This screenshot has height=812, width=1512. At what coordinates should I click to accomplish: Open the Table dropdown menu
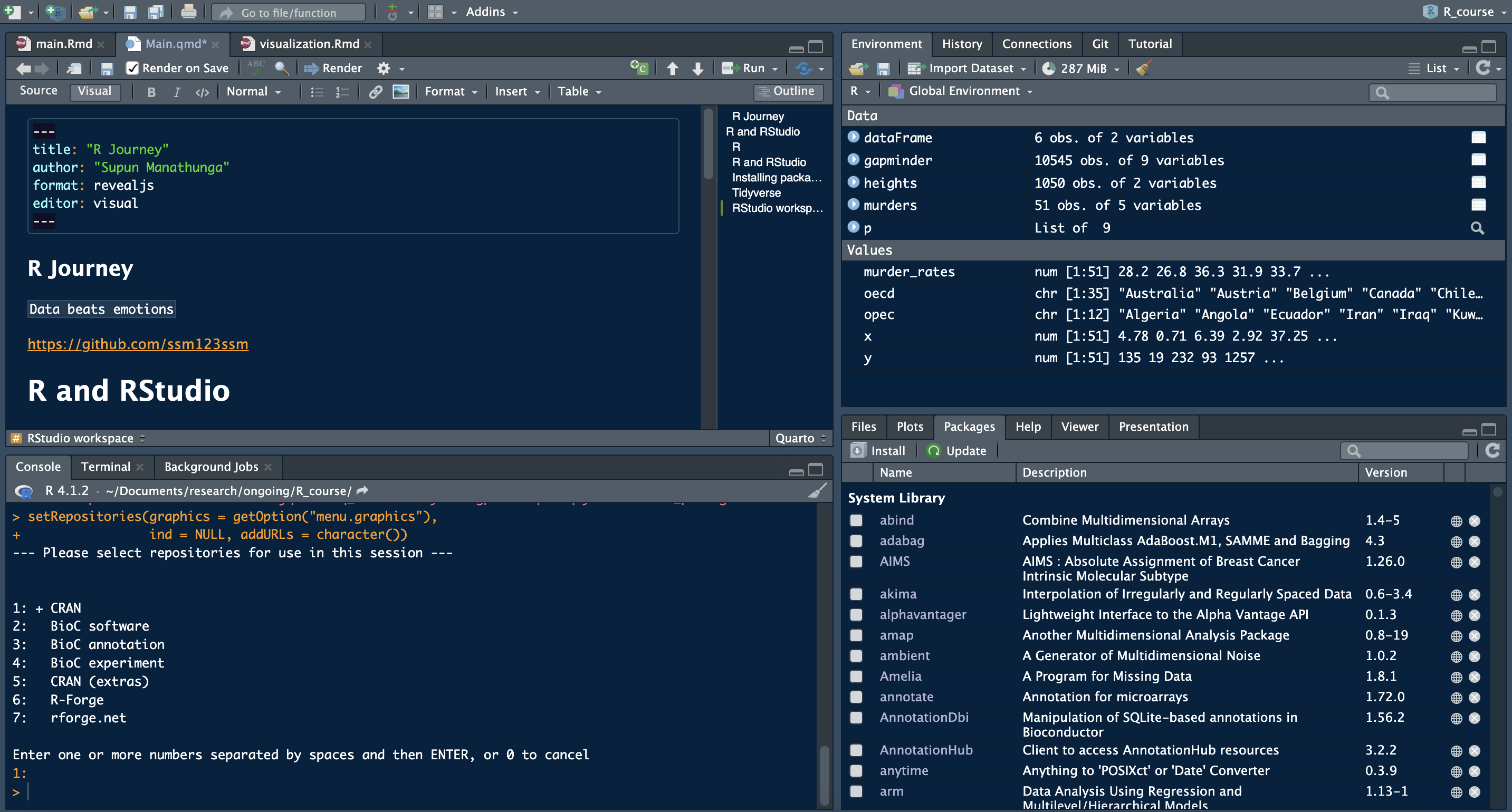coord(579,92)
